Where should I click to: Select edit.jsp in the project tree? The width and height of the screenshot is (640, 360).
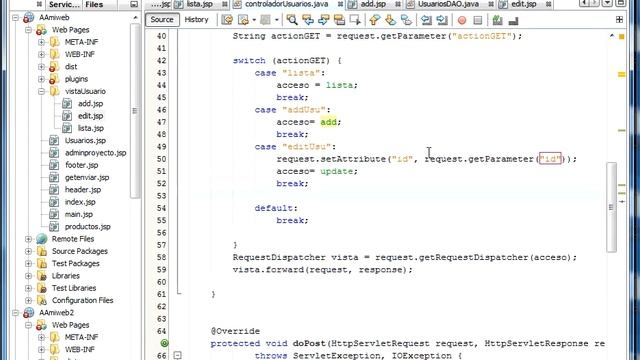90,116
